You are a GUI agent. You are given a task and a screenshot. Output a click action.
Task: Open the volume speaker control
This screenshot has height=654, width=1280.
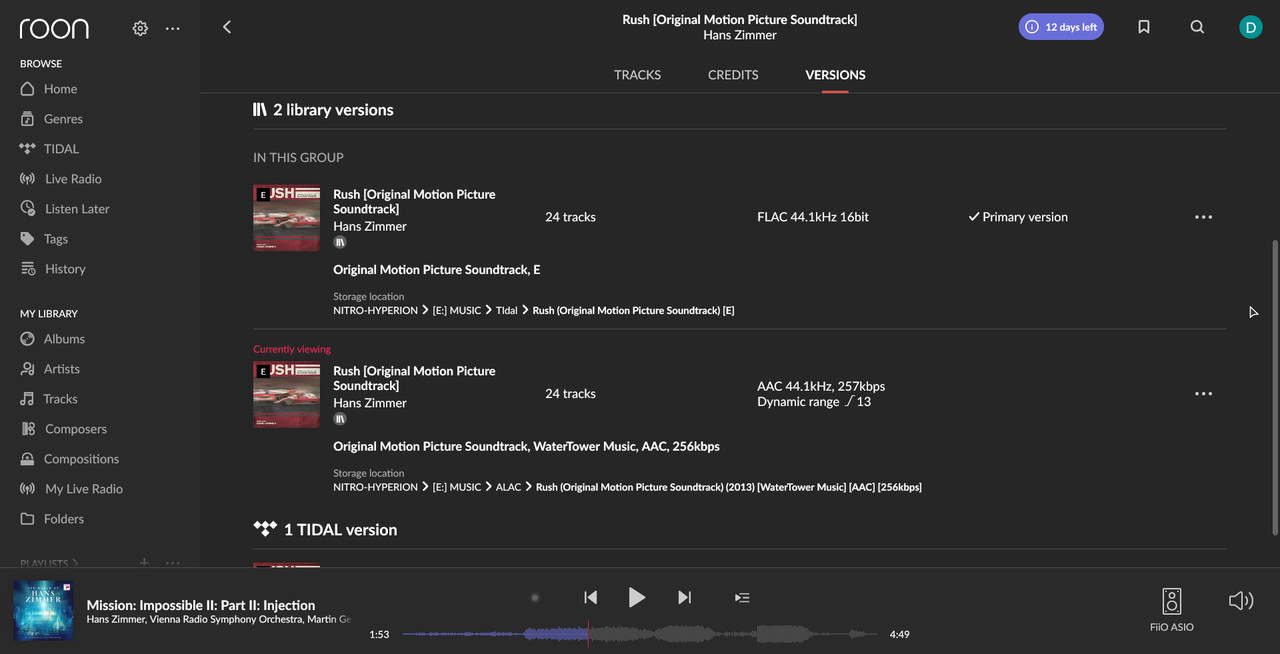1240,601
